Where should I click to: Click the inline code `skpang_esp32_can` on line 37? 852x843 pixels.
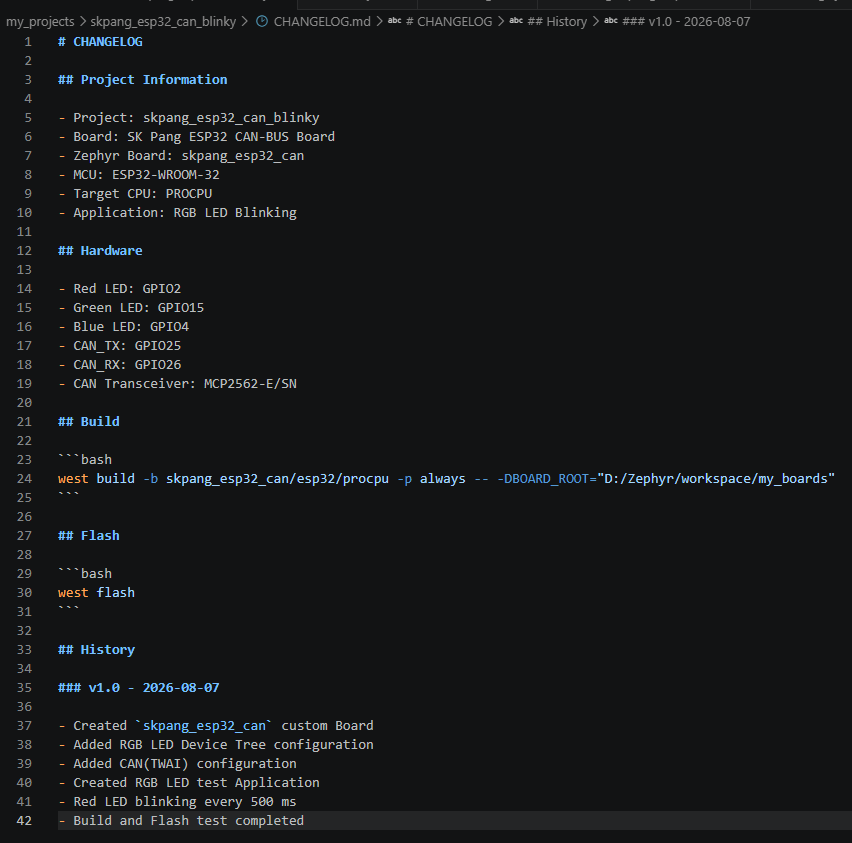tap(204, 726)
